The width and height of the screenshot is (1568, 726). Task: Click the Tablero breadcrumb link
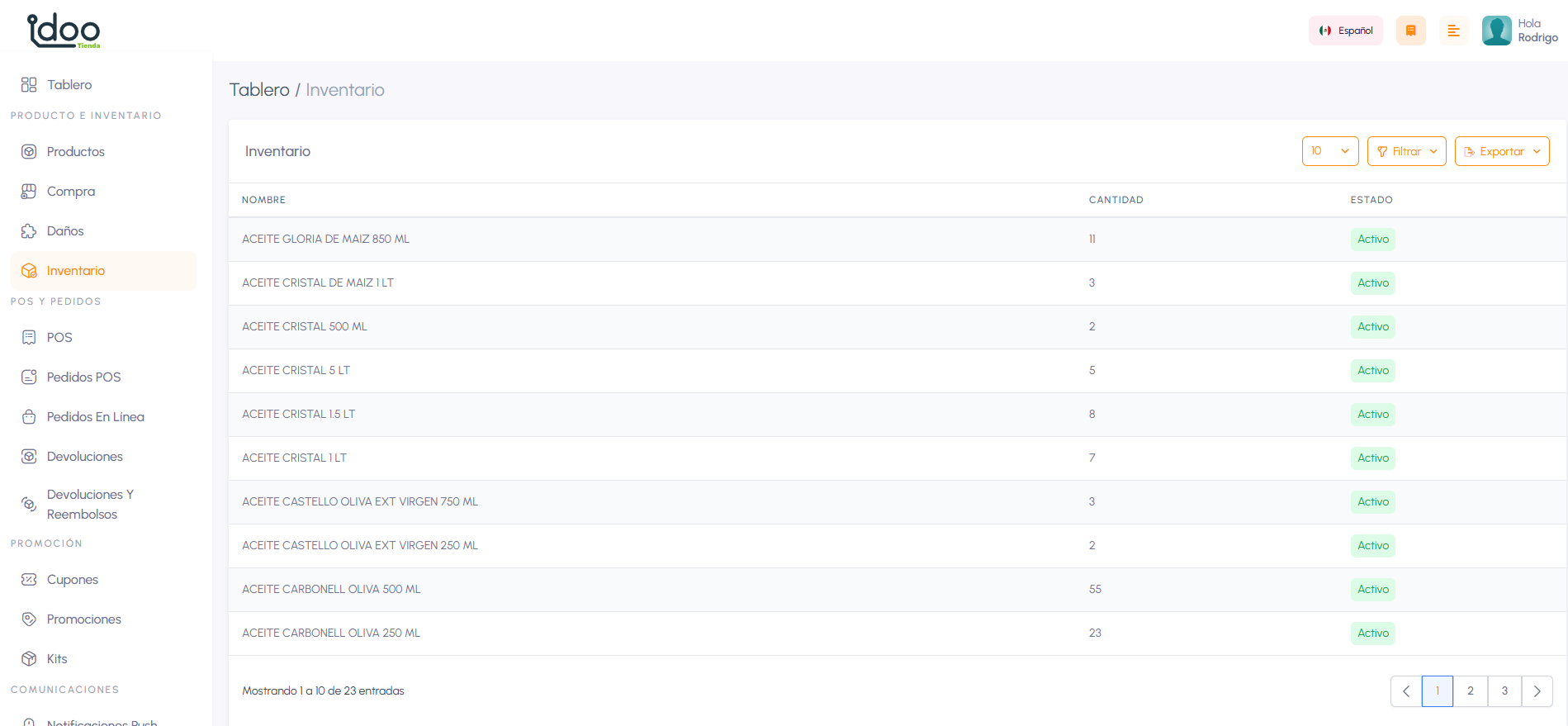pos(259,90)
